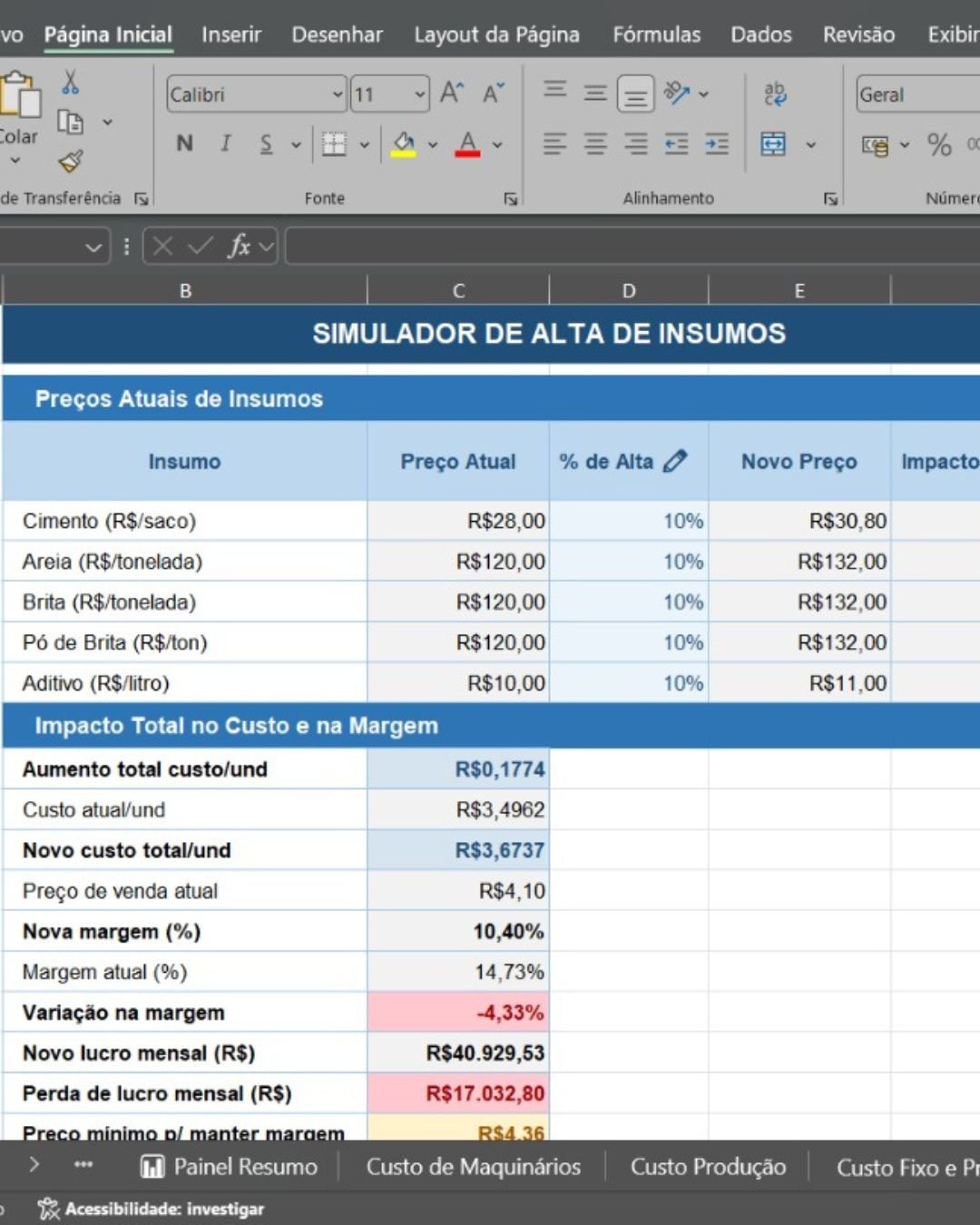Click the Wrap Text icon
980x1225 pixels.
pos(775,93)
